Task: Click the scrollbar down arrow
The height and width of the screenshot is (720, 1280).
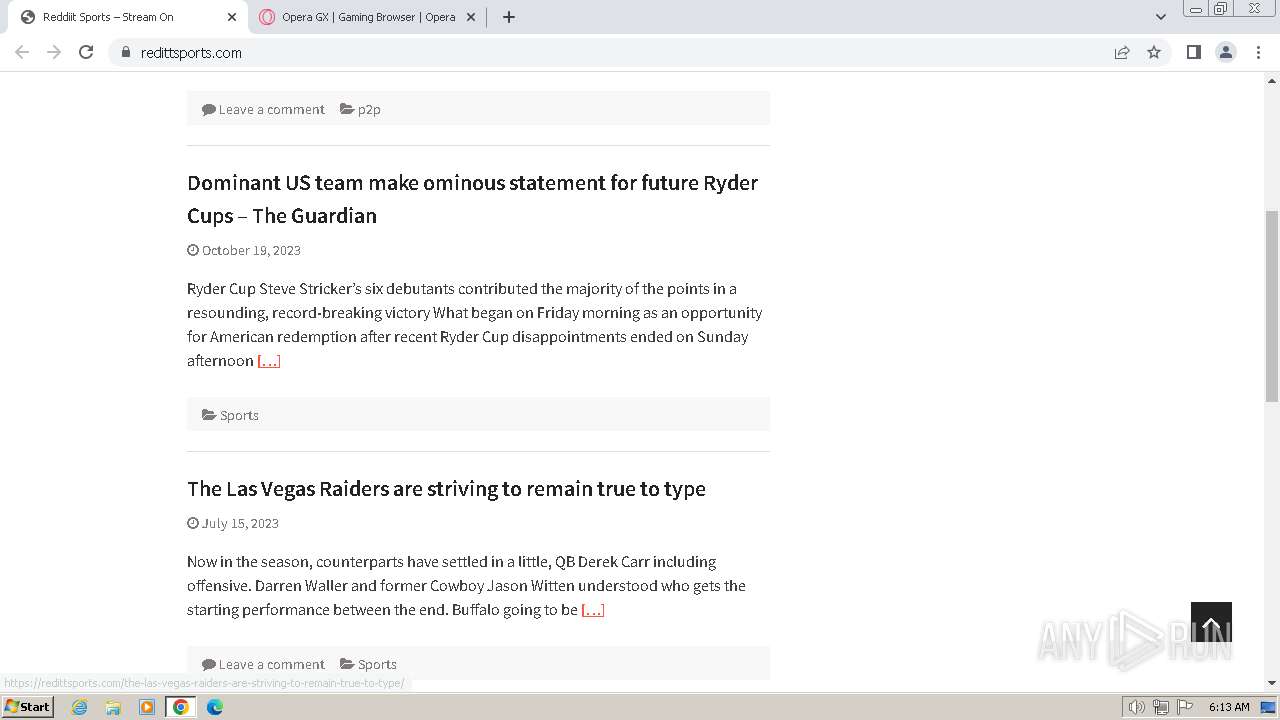Action: (1272, 683)
